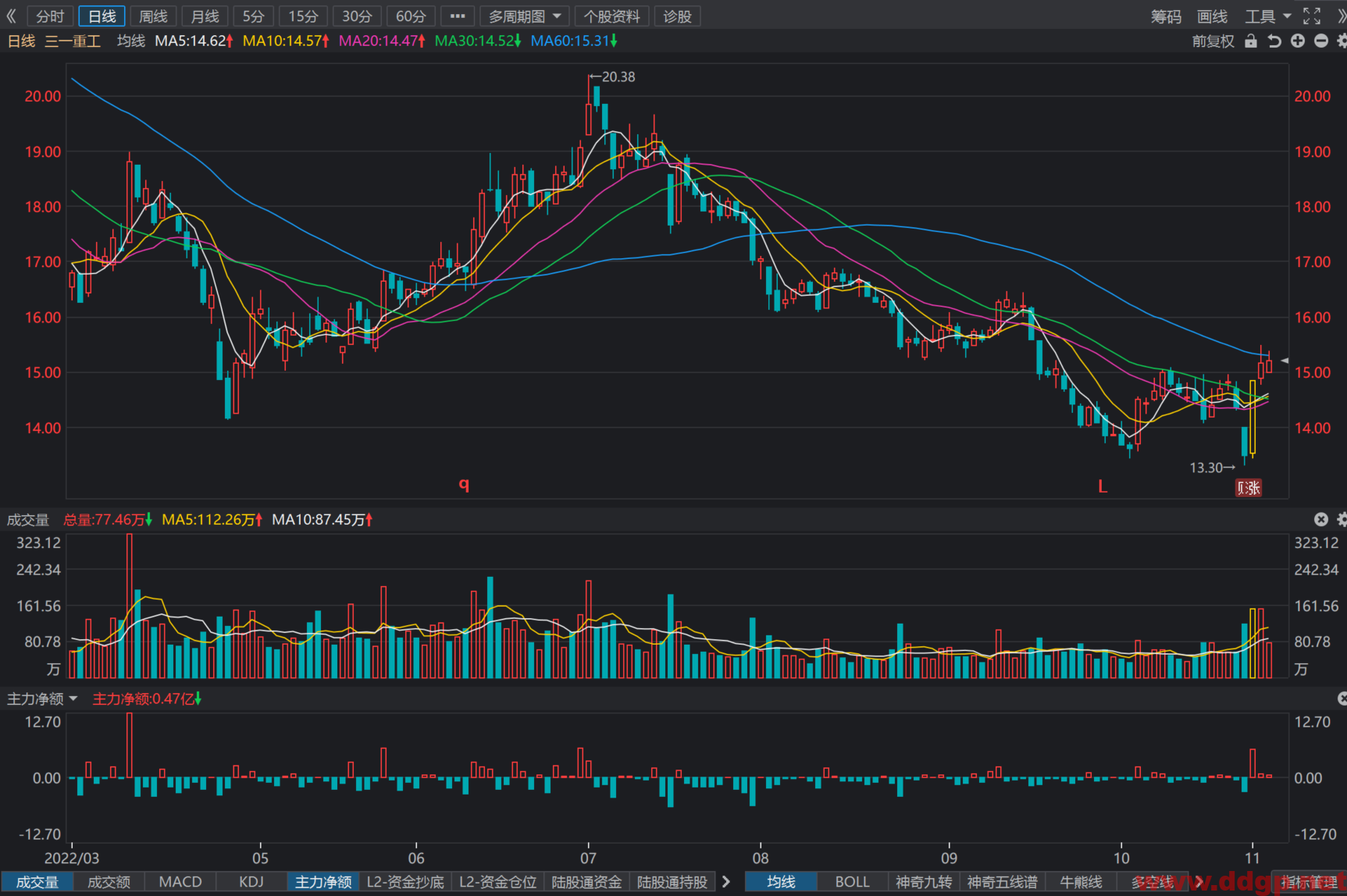This screenshot has height=896, width=1347.
Task: Click the current-price arrow marker on the right axis
Action: coord(1285,361)
